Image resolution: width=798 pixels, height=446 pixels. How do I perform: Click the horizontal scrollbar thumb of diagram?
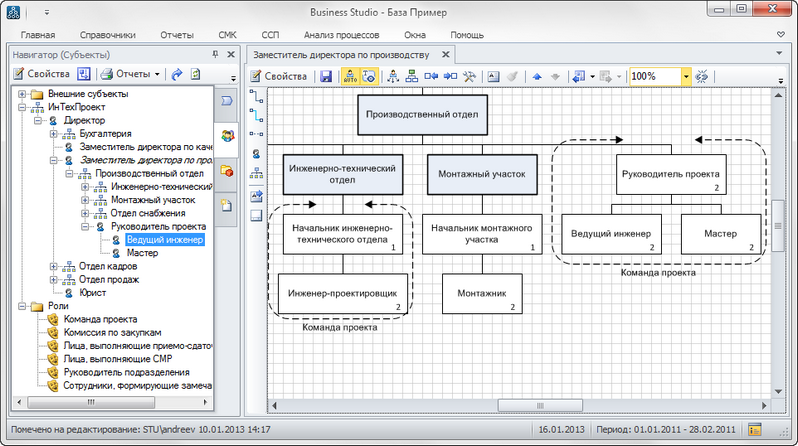pos(540,406)
